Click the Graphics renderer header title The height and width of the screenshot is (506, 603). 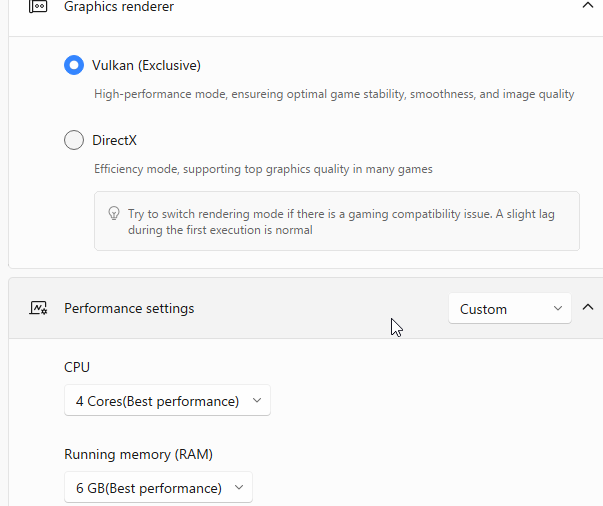[x=119, y=7]
